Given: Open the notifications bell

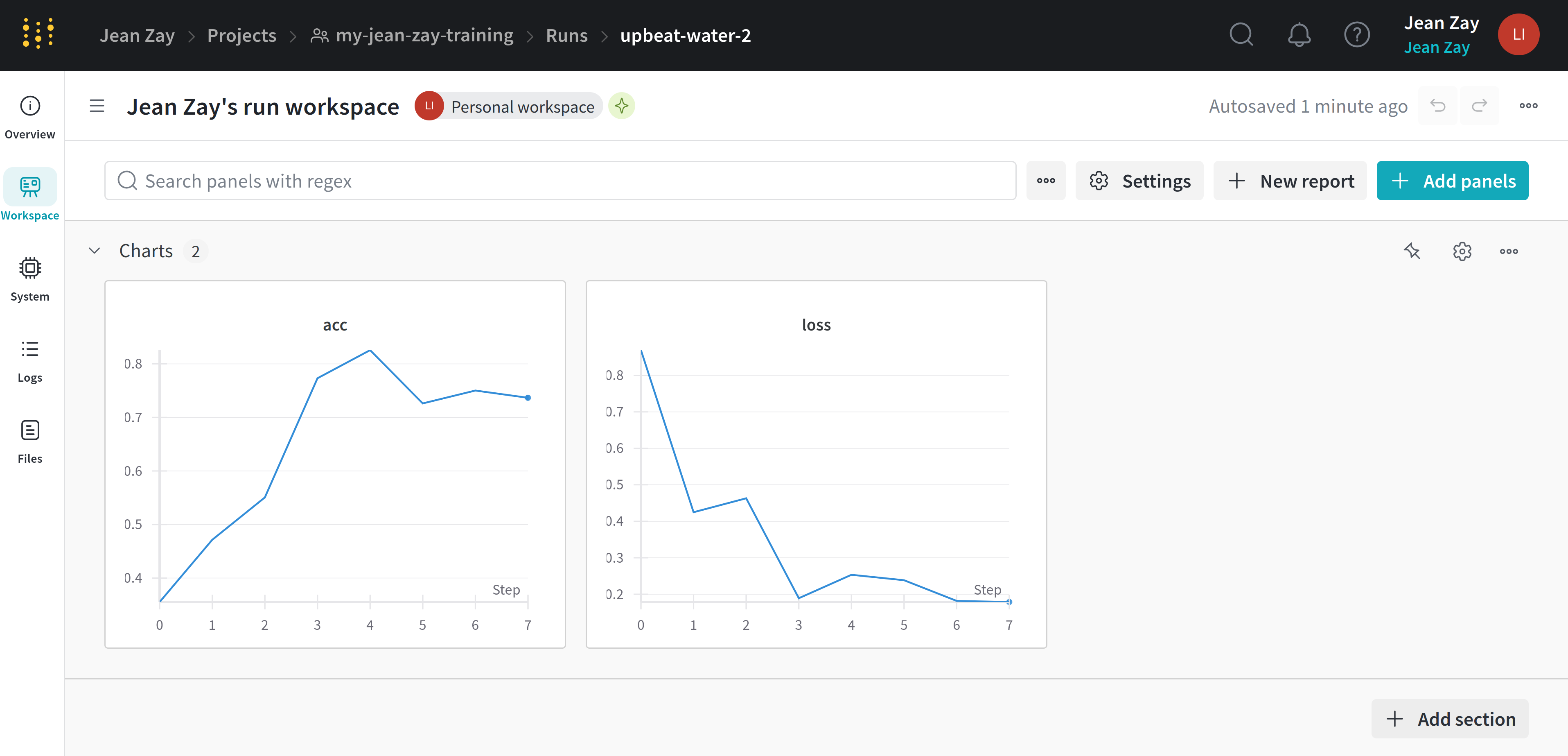Looking at the screenshot, I should pyautogui.click(x=1299, y=35).
